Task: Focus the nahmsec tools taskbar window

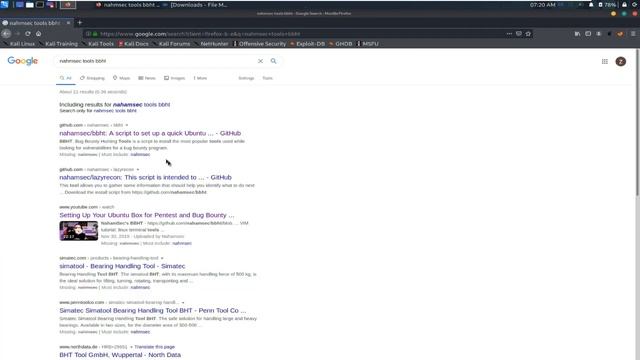Action: coord(128,5)
